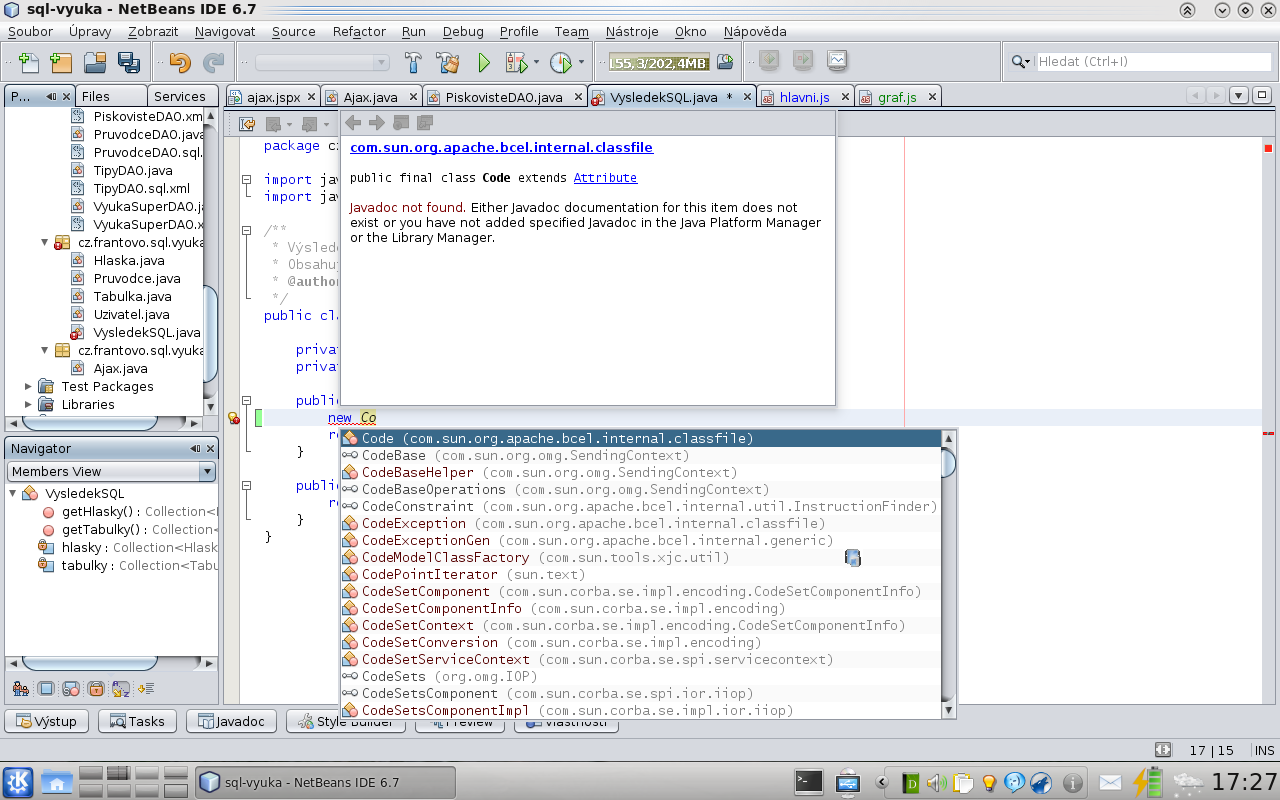
Task: Click the profiler telemetry chart toolbar icon
Action: 837,61
